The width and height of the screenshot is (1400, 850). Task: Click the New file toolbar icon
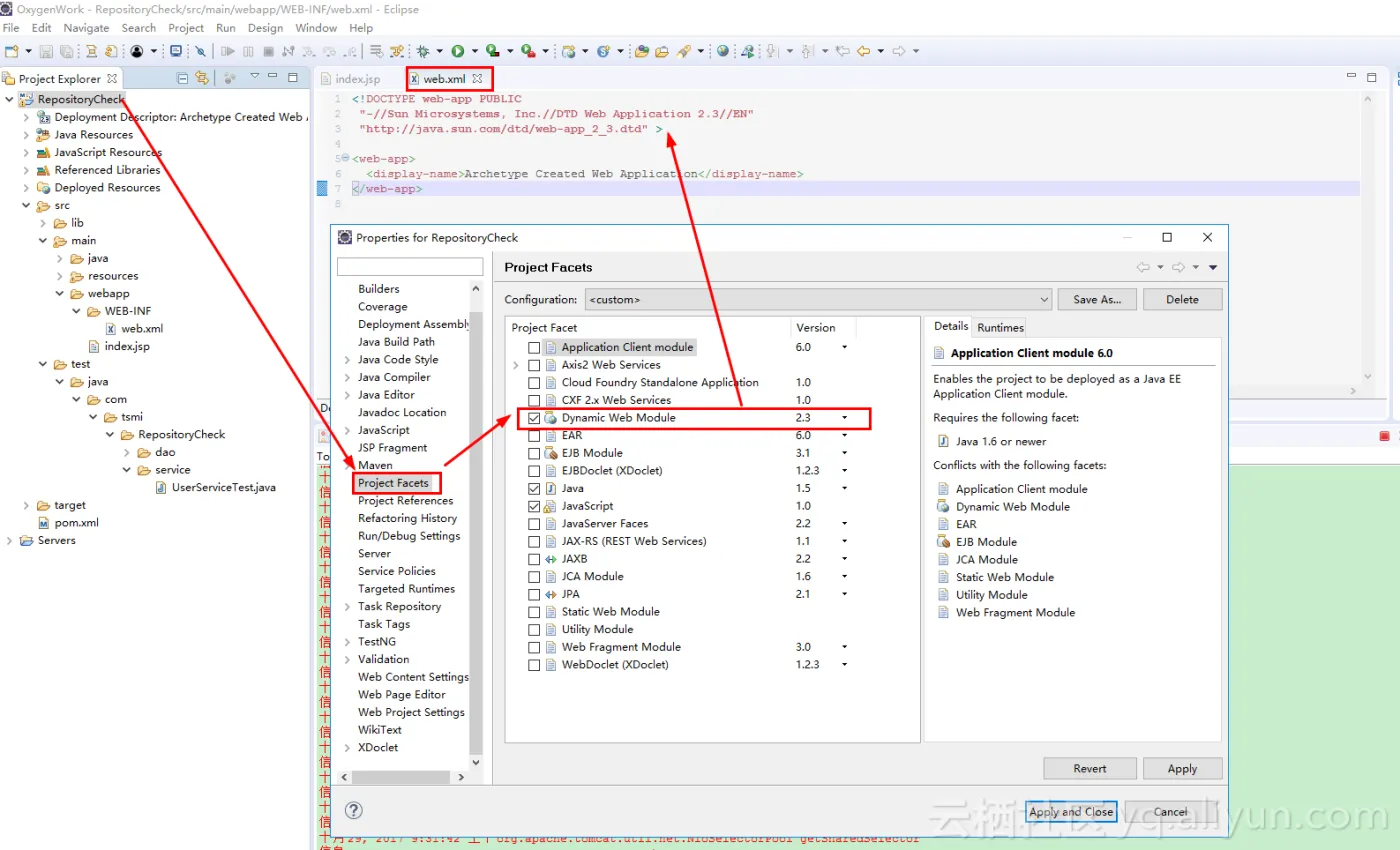tap(11, 51)
